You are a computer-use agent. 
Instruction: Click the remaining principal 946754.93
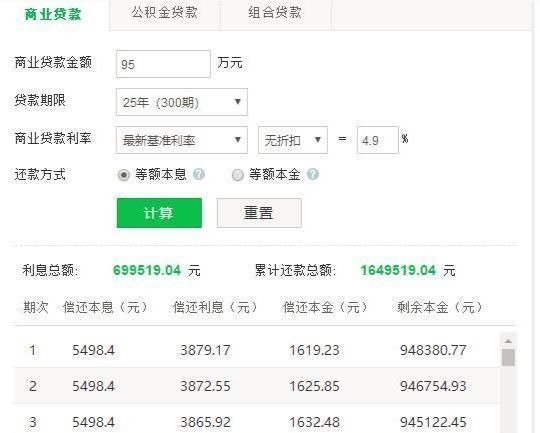[433, 386]
